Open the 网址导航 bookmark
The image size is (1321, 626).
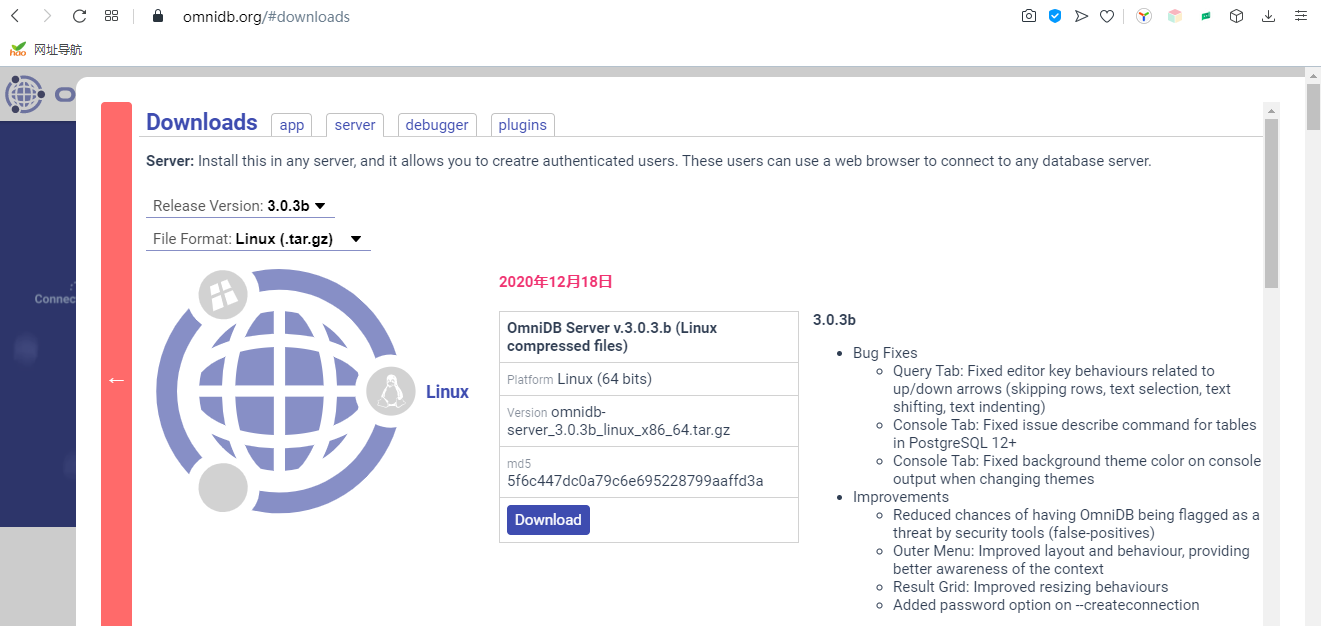tap(46, 49)
